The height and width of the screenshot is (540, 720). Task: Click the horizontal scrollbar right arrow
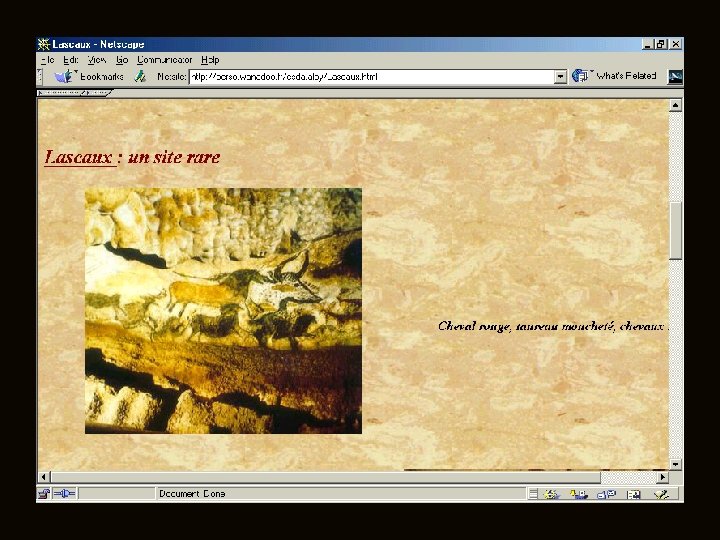pos(662,477)
